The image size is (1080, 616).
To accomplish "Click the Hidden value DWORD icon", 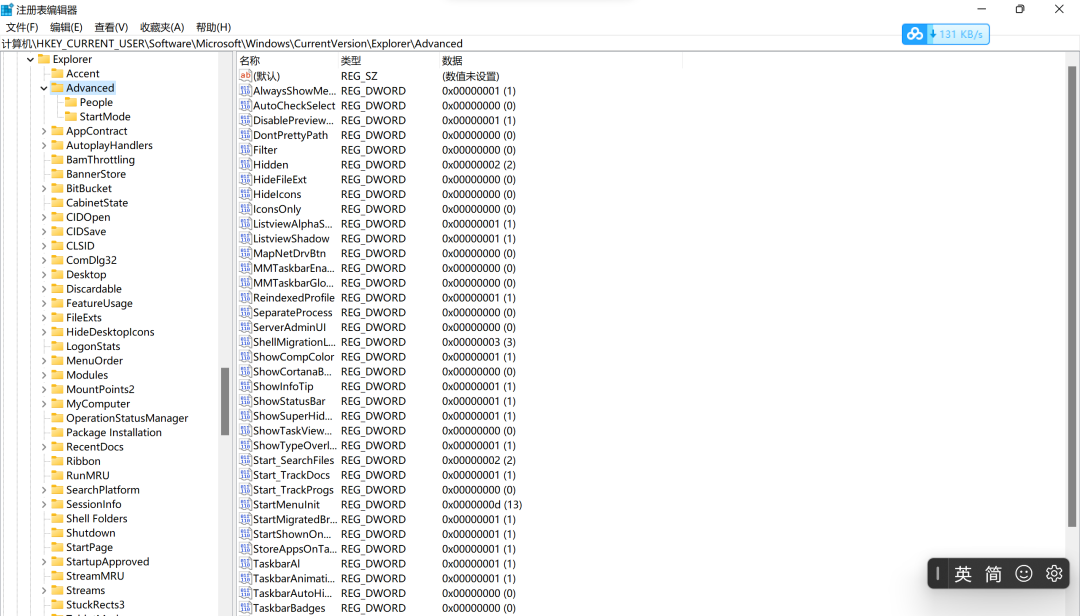I will coord(245,165).
